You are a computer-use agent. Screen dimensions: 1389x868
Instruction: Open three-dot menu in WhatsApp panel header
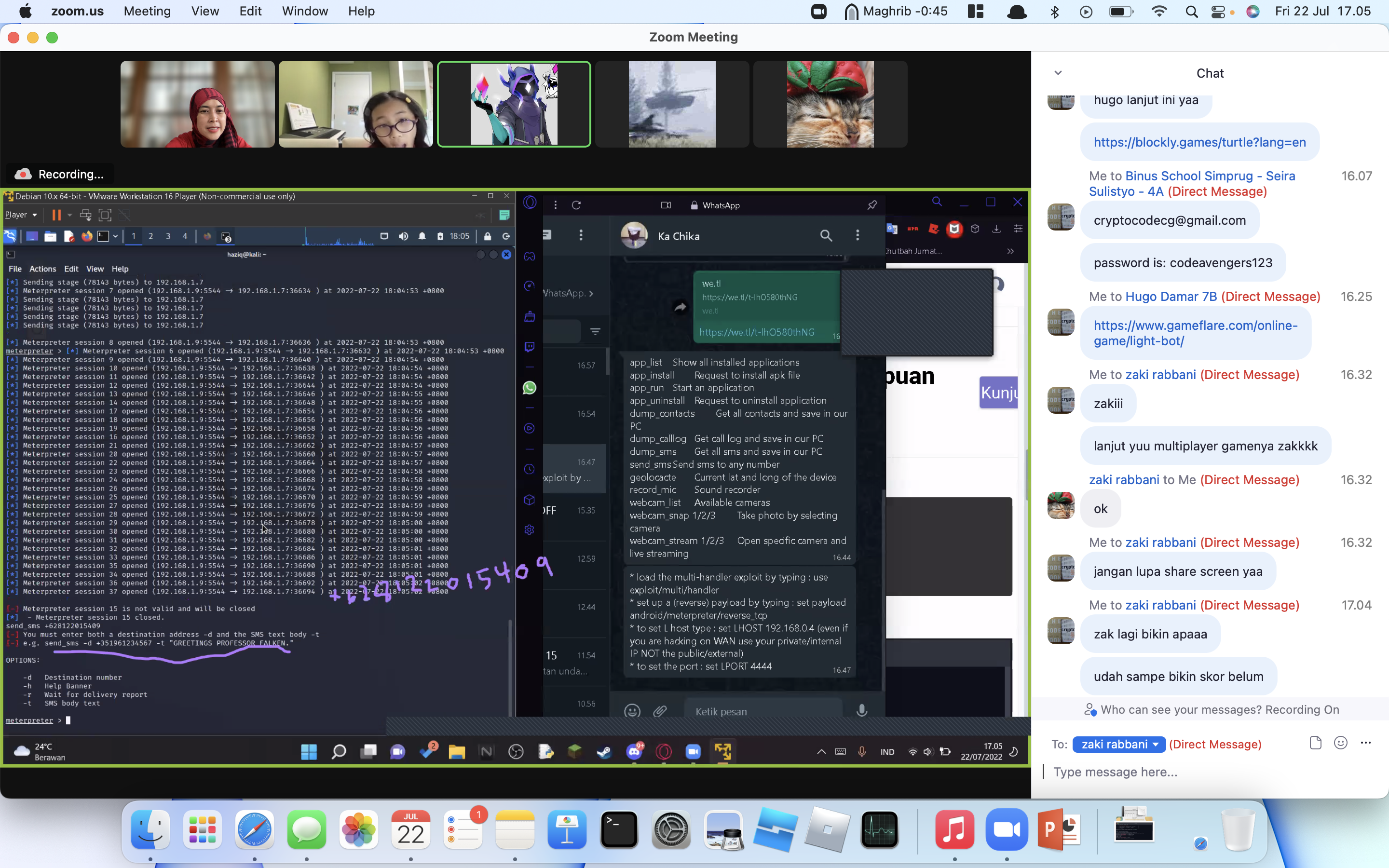click(x=555, y=205)
